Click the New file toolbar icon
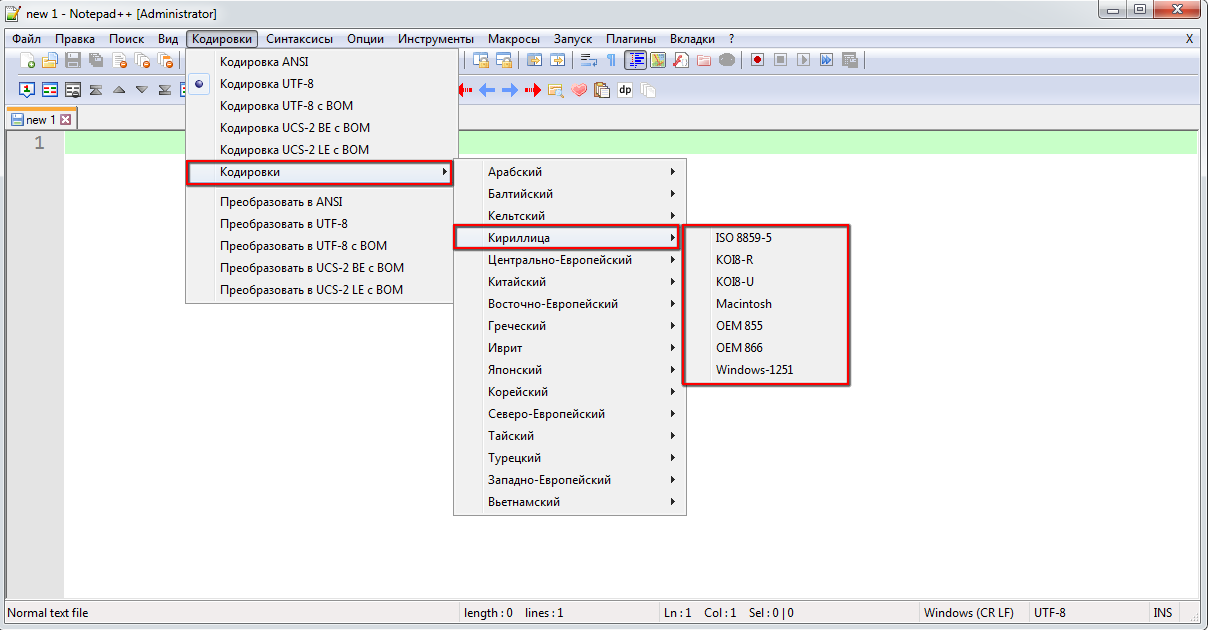This screenshot has width=1209, height=630. click(28, 60)
